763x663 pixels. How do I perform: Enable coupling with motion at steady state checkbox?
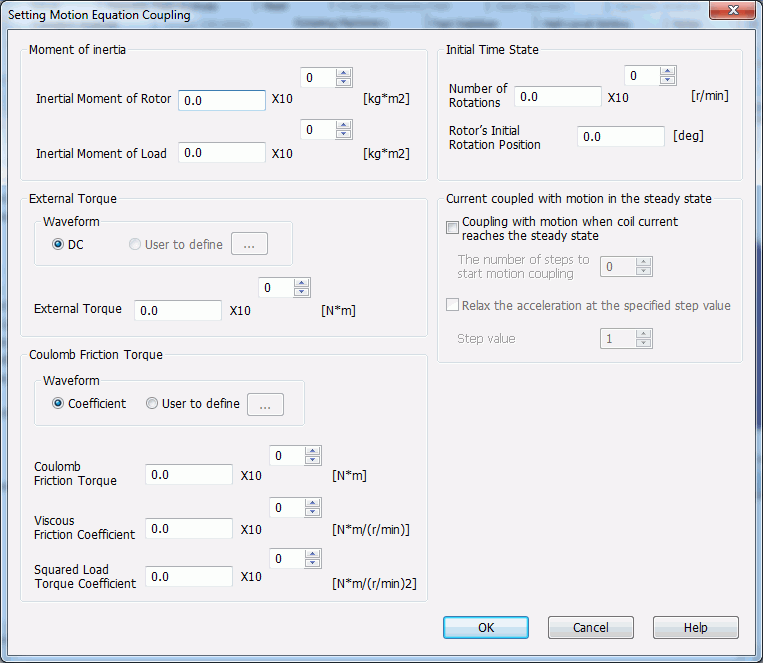coord(453,228)
